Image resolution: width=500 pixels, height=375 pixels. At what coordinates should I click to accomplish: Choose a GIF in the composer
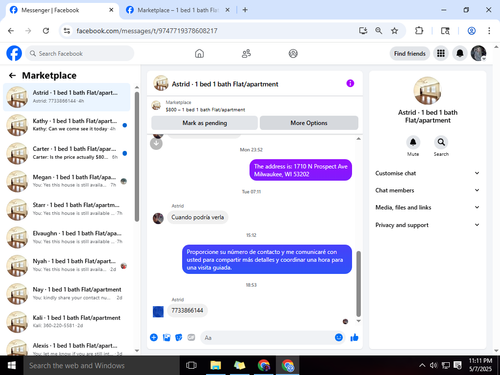click(x=191, y=338)
